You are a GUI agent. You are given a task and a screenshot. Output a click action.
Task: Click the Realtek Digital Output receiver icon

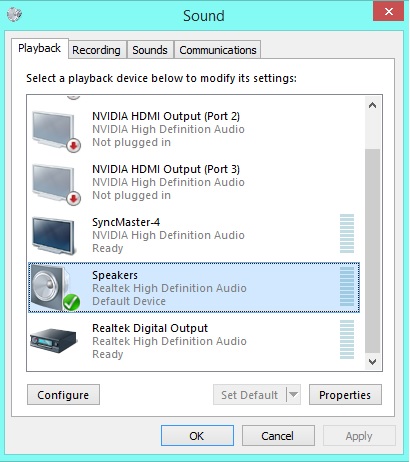point(53,341)
